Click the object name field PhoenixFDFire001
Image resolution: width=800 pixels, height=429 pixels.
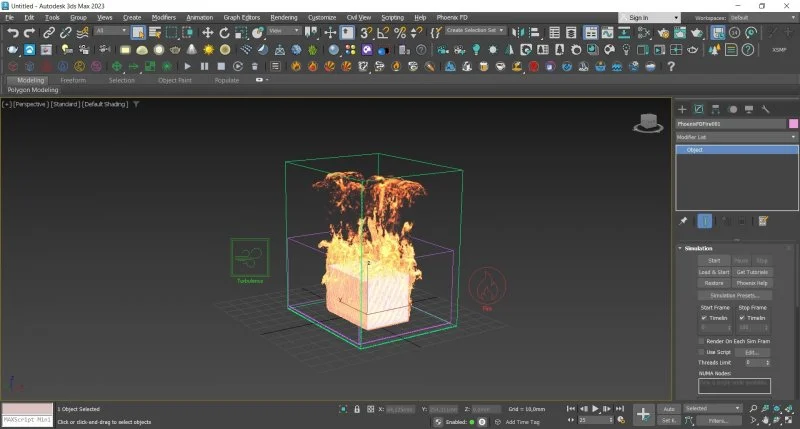click(731, 124)
